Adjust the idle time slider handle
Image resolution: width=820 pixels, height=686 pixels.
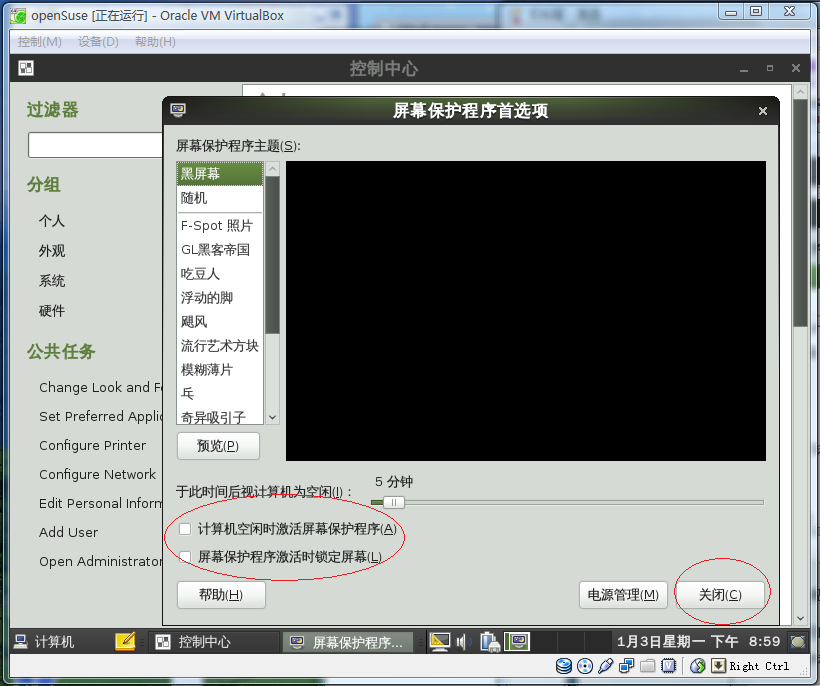point(394,502)
